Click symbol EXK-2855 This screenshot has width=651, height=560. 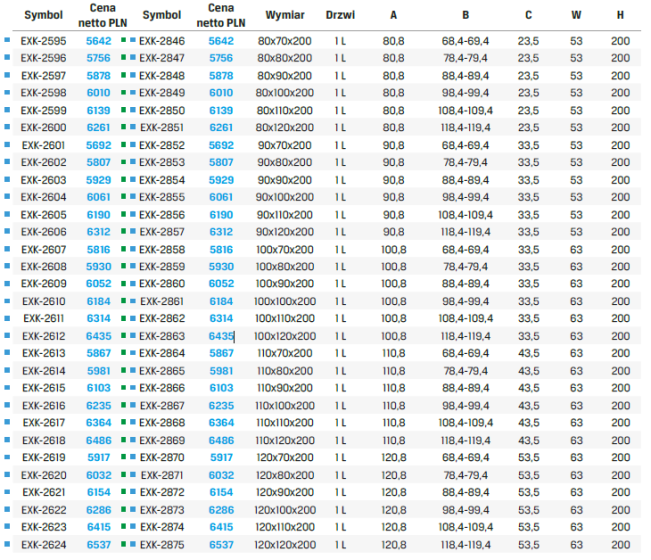coord(162,198)
